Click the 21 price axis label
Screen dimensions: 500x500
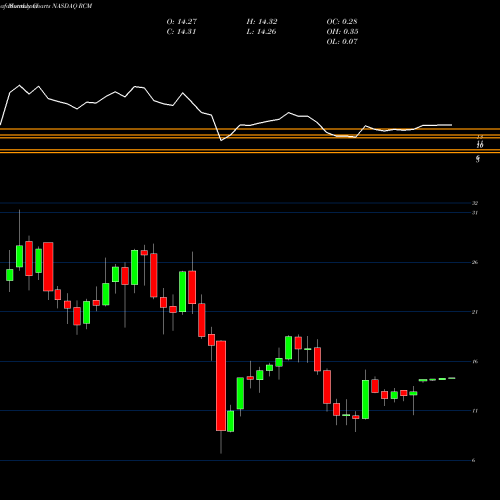click(x=475, y=312)
